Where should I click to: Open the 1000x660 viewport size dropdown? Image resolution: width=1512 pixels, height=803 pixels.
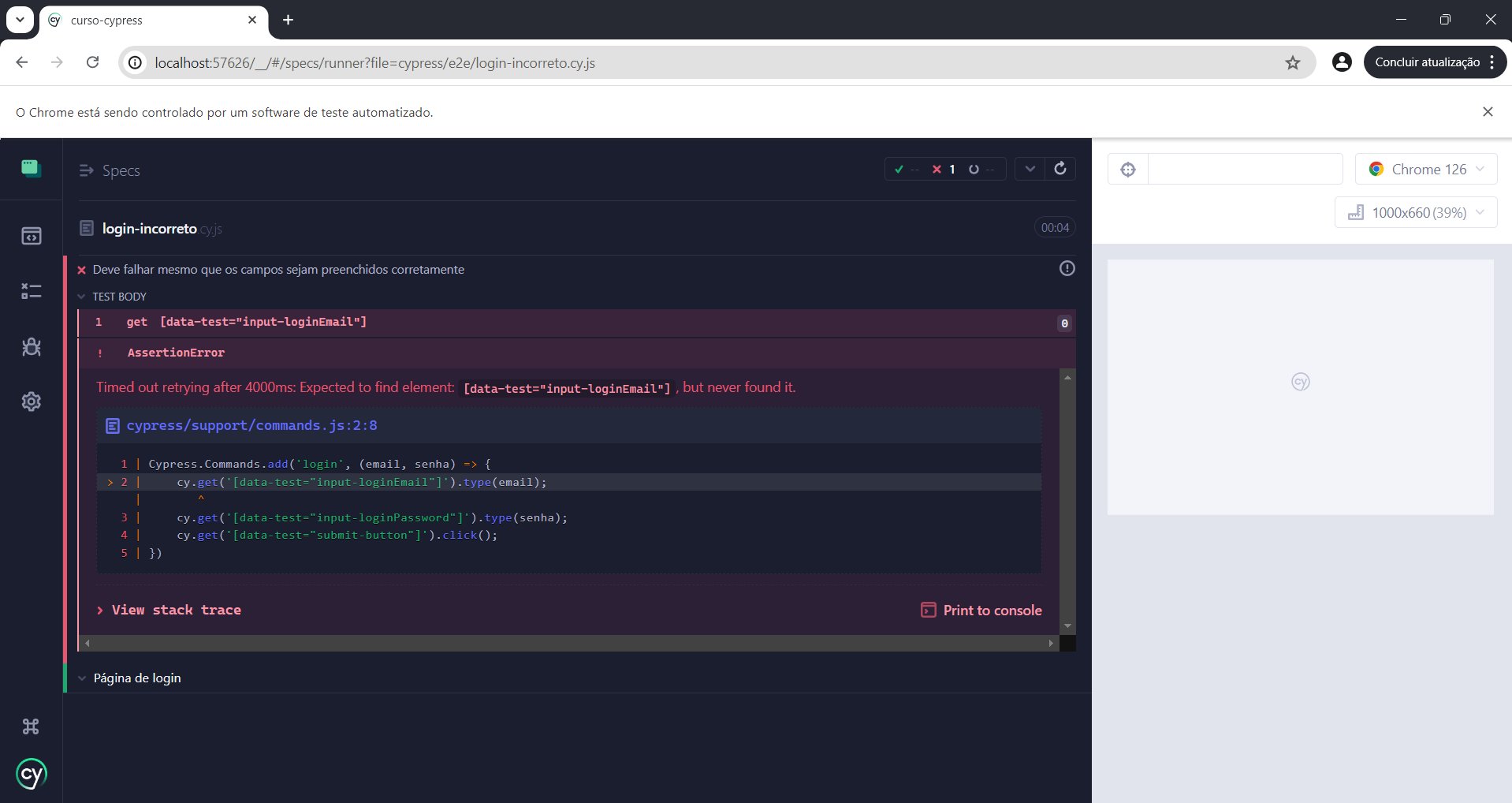(1416, 212)
